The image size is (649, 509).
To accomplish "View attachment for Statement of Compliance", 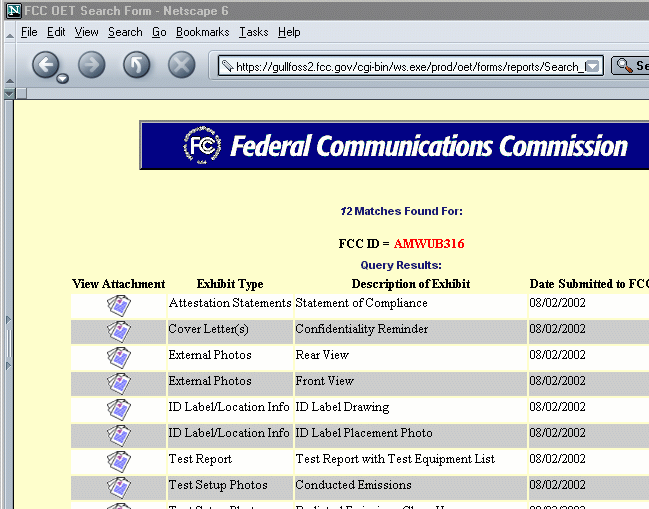I will 119,304.
